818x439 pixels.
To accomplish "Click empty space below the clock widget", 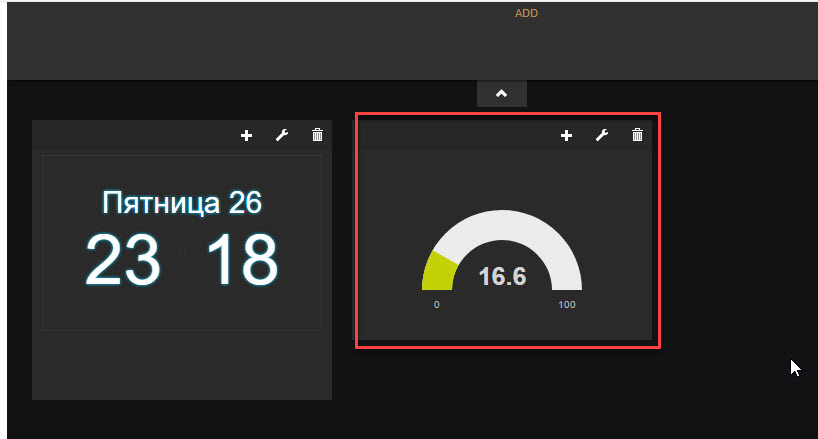I will click(x=181, y=365).
